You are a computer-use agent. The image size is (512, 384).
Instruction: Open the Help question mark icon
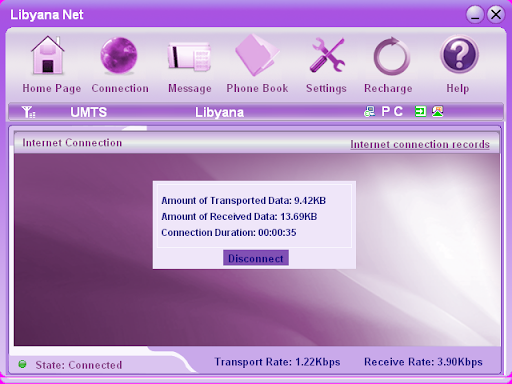[459, 54]
